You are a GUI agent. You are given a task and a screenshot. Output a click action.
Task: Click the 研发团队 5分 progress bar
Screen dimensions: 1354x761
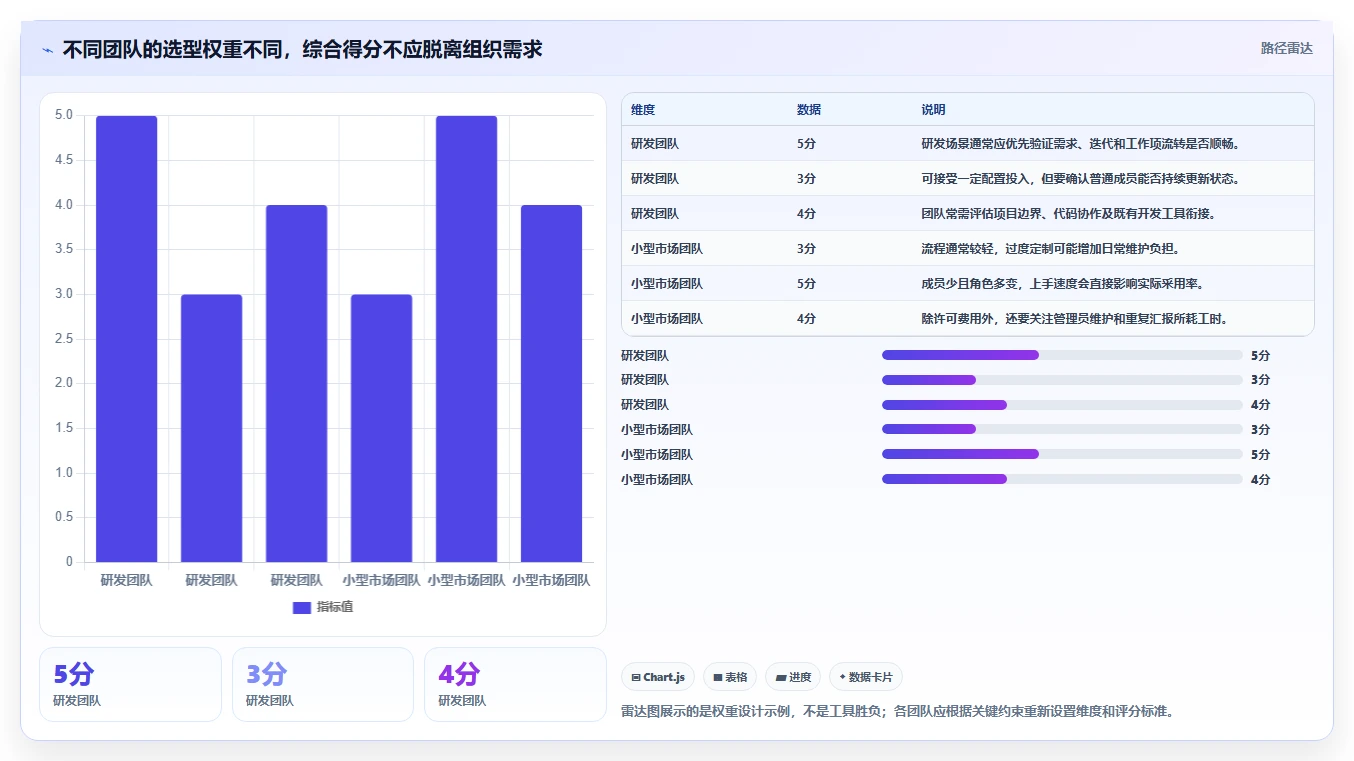click(x=1062, y=355)
